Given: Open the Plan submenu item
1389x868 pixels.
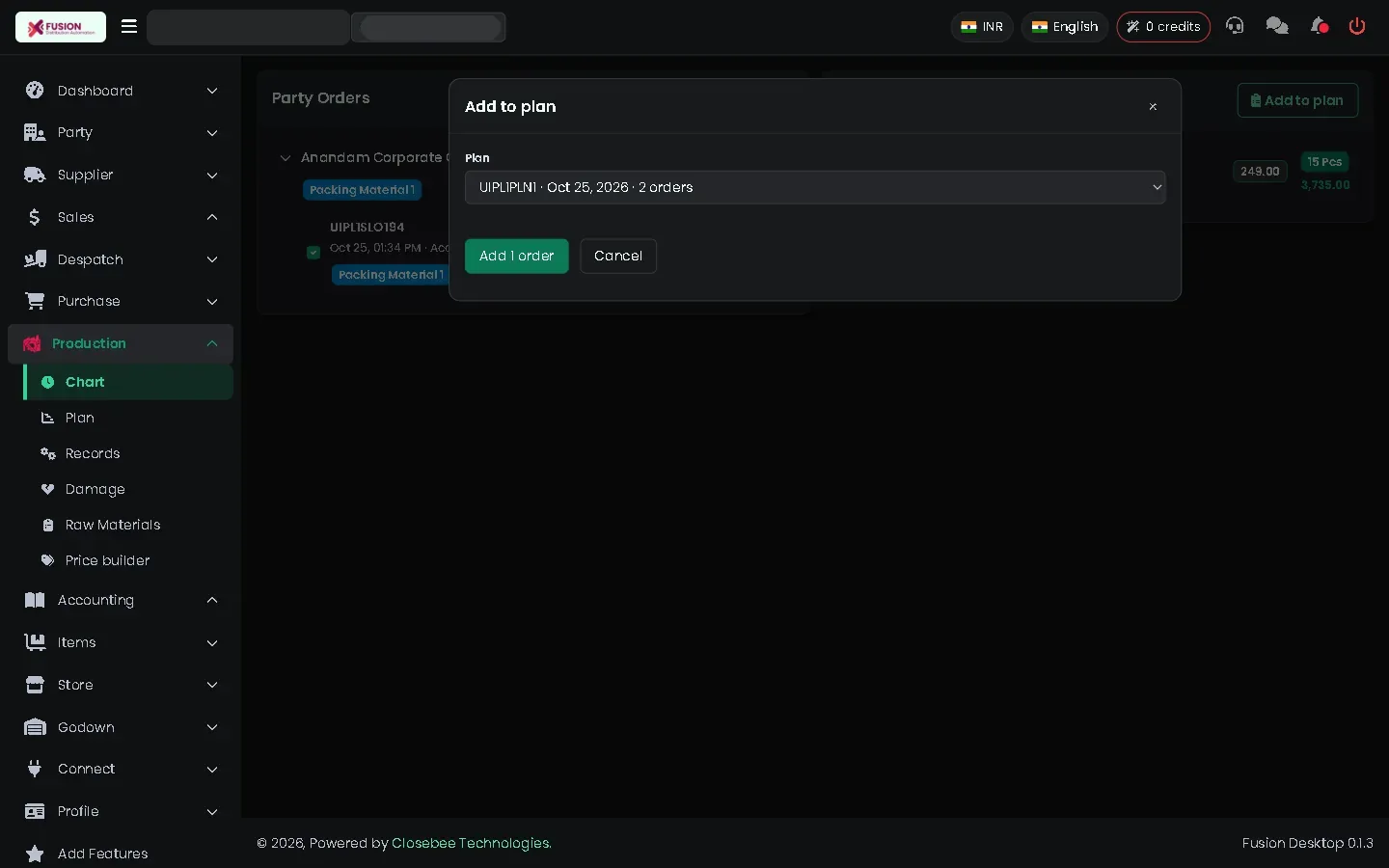Looking at the screenshot, I should tap(128, 418).
